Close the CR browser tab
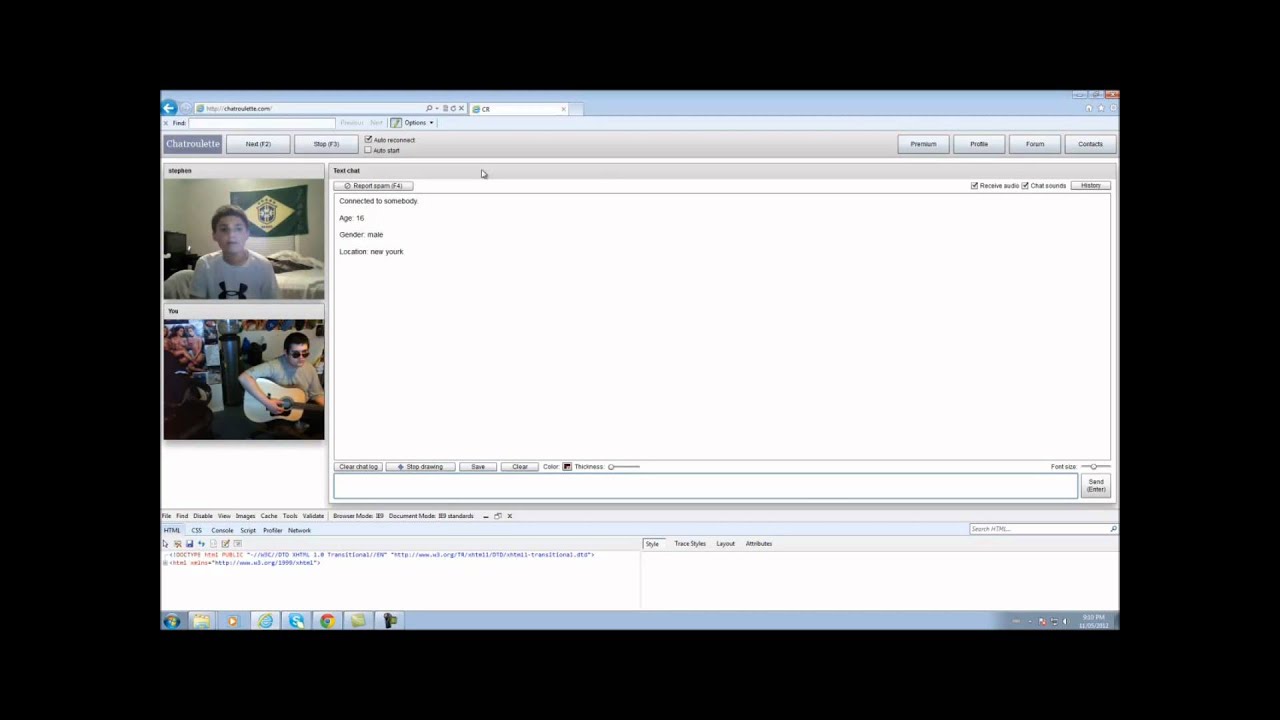 click(x=563, y=109)
